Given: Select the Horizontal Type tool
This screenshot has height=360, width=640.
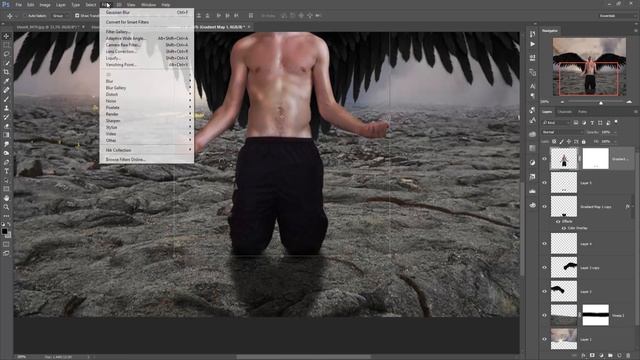Looking at the screenshot, I should coord(6,171).
